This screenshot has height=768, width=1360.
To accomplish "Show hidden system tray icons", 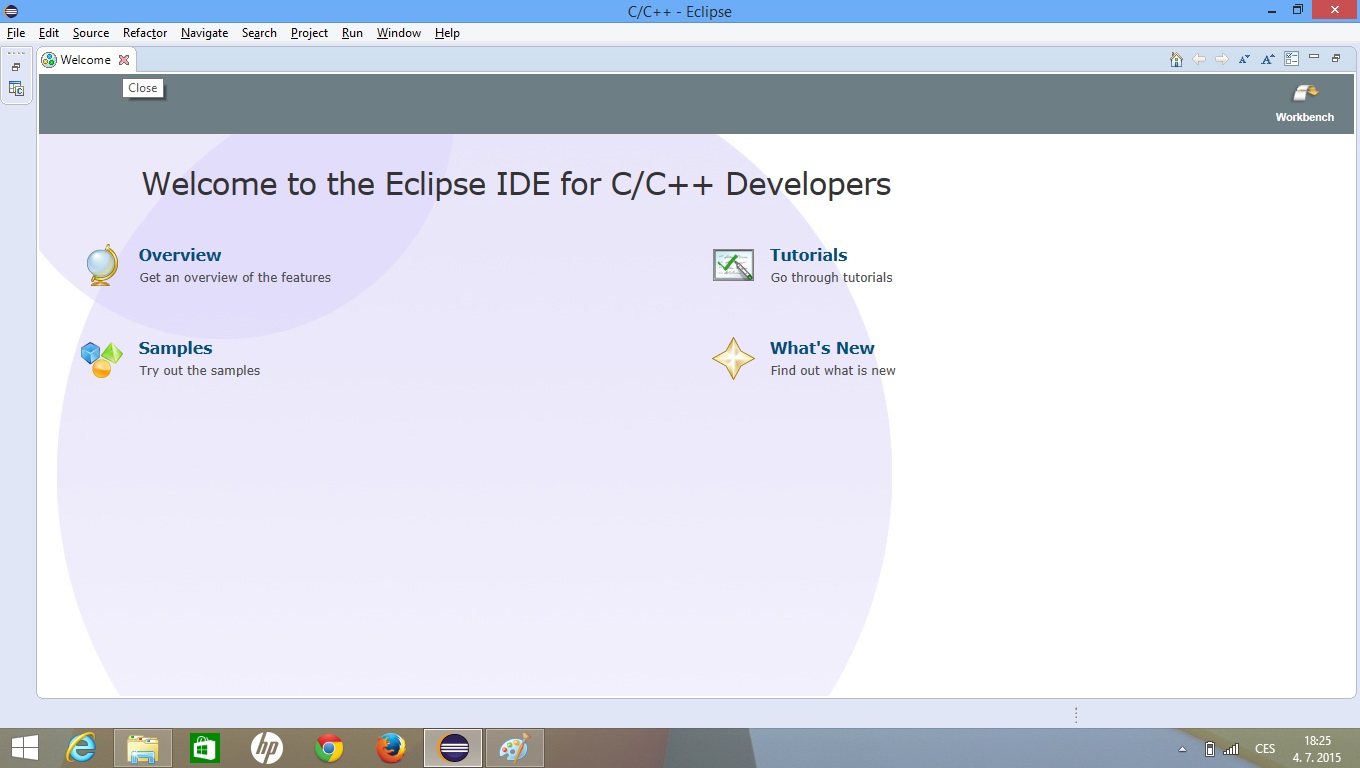I will [x=1182, y=749].
